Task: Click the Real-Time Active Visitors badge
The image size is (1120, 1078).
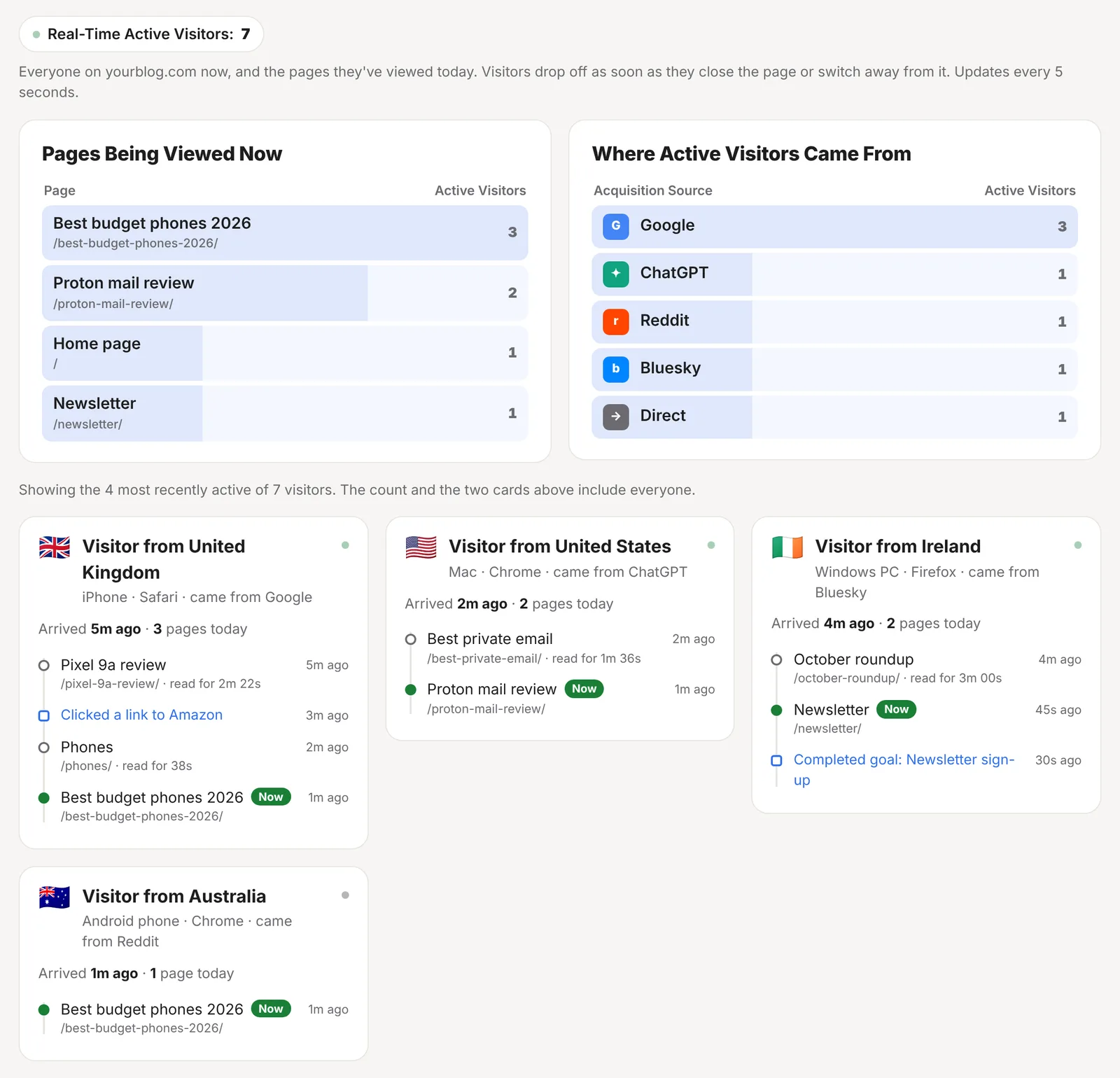Action: [141, 34]
